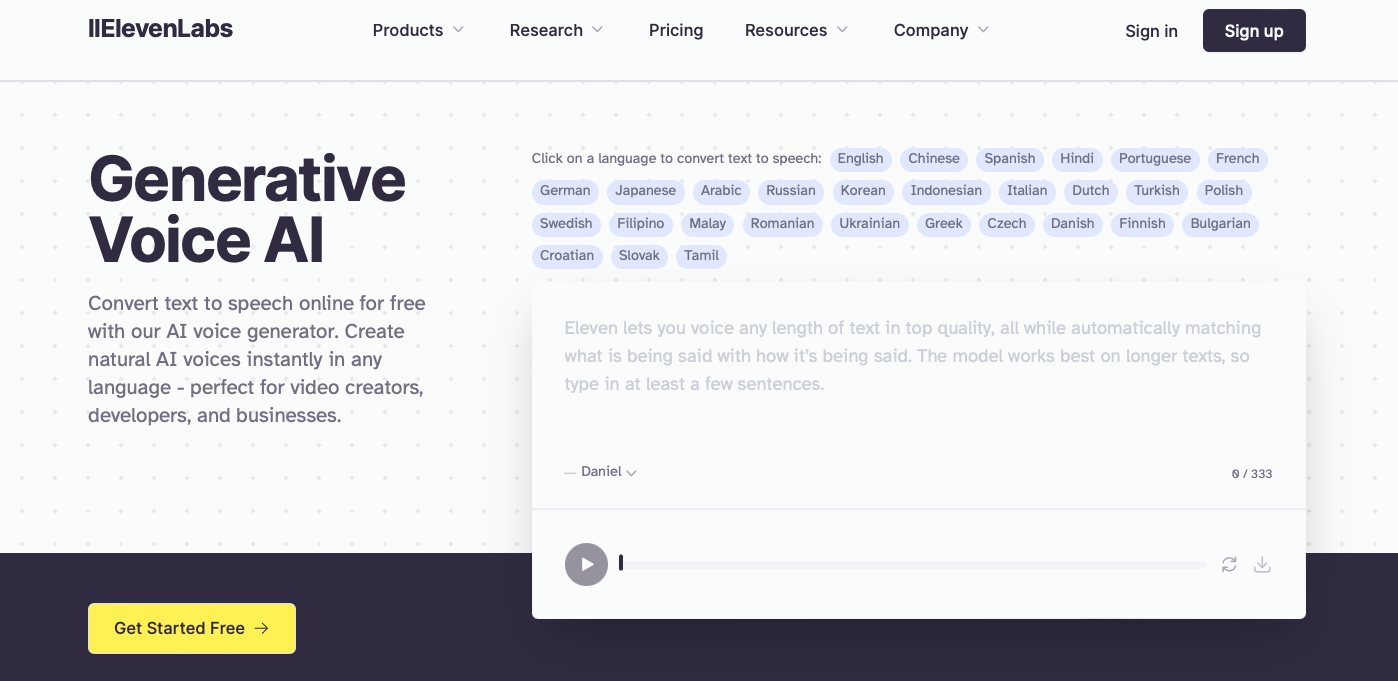Click the ElevenLabs logo

(x=160, y=29)
